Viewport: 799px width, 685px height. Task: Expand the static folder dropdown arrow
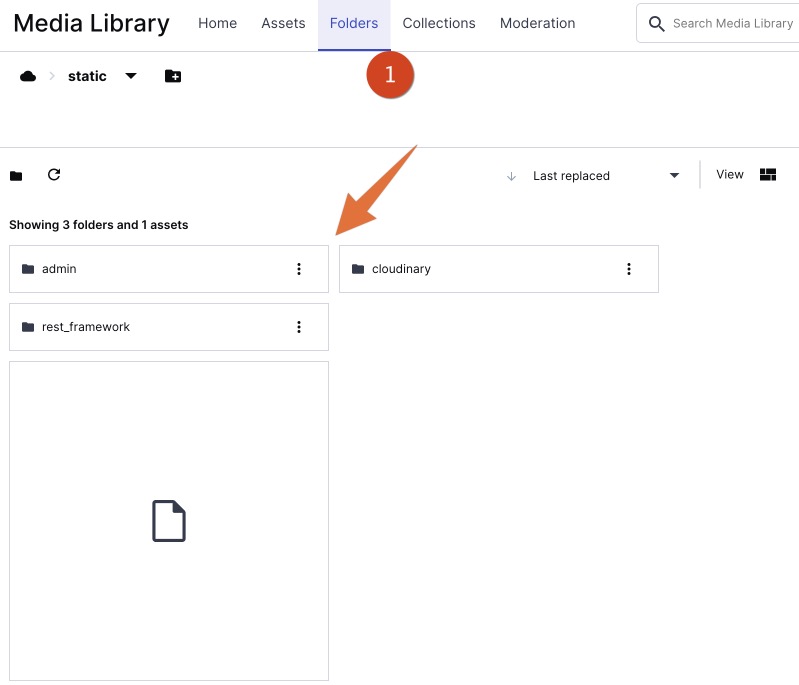pos(131,76)
